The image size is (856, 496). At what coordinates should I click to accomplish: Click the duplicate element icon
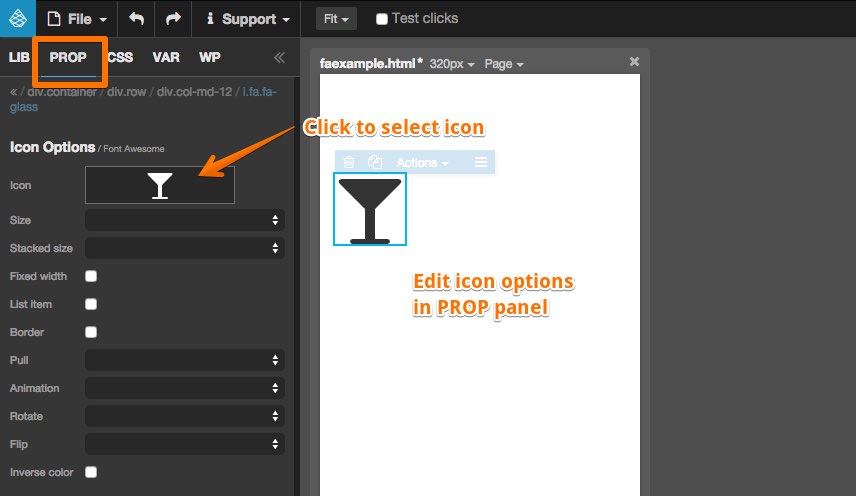click(374, 162)
